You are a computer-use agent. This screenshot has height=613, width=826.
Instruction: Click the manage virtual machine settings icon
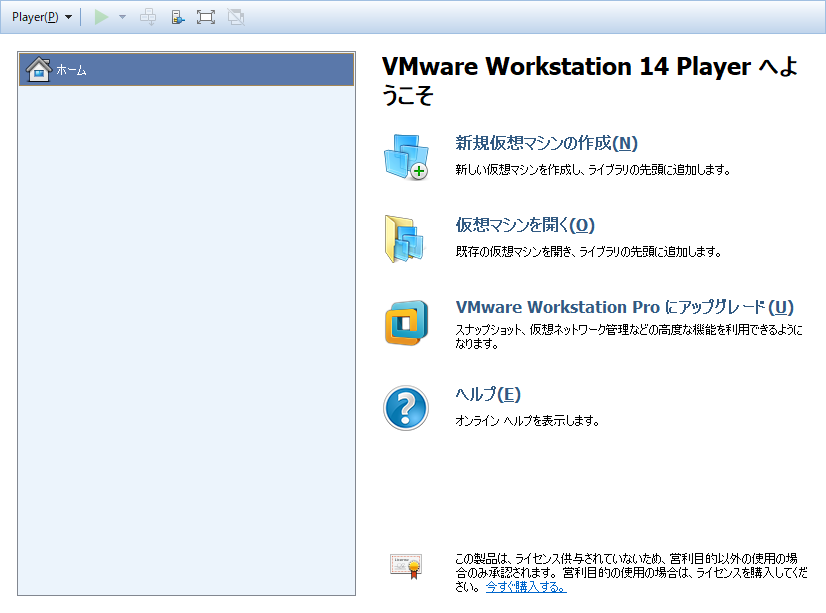[x=178, y=17]
